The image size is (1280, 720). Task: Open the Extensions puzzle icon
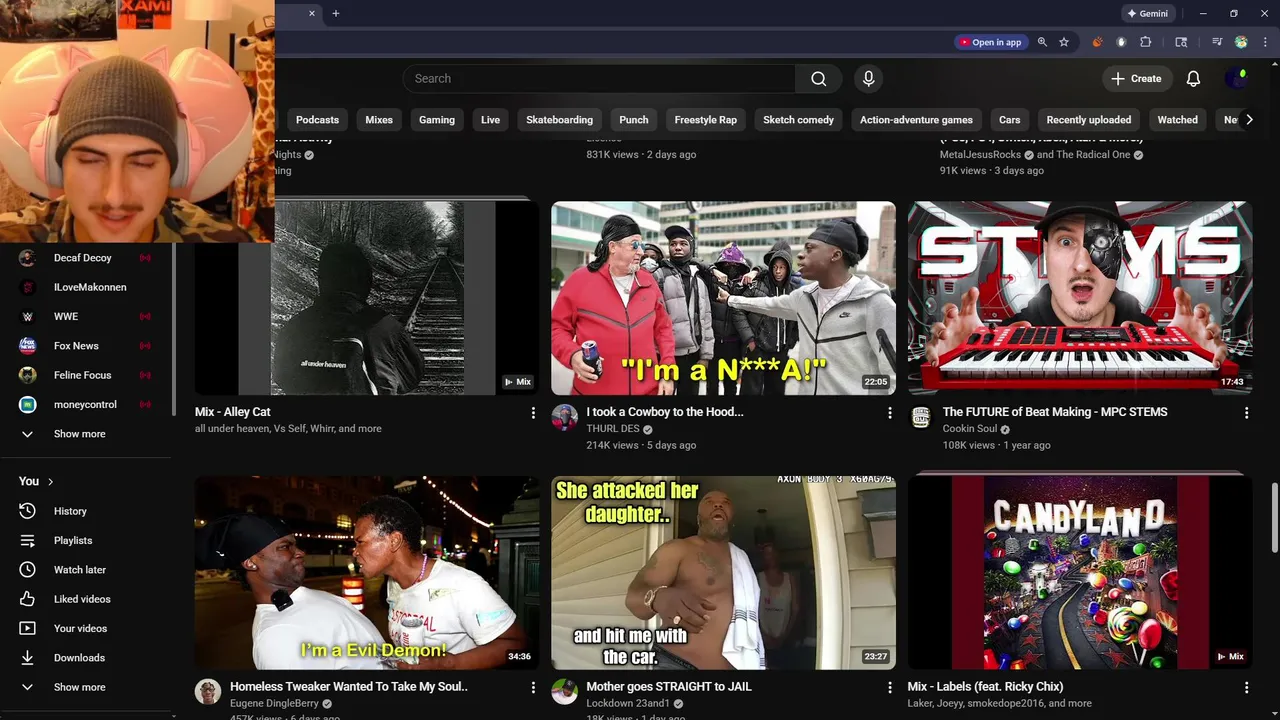click(1146, 42)
